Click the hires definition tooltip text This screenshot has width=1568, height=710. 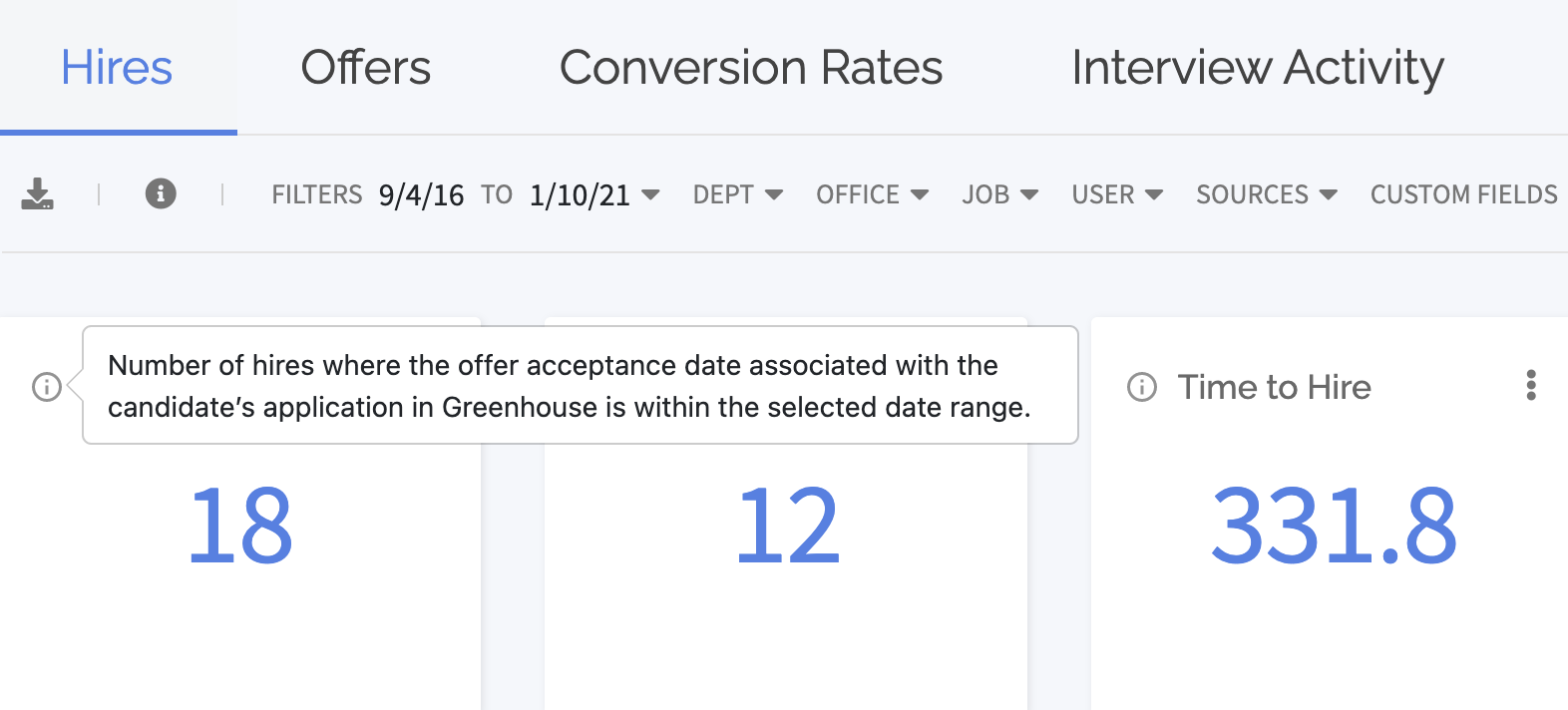570,386
